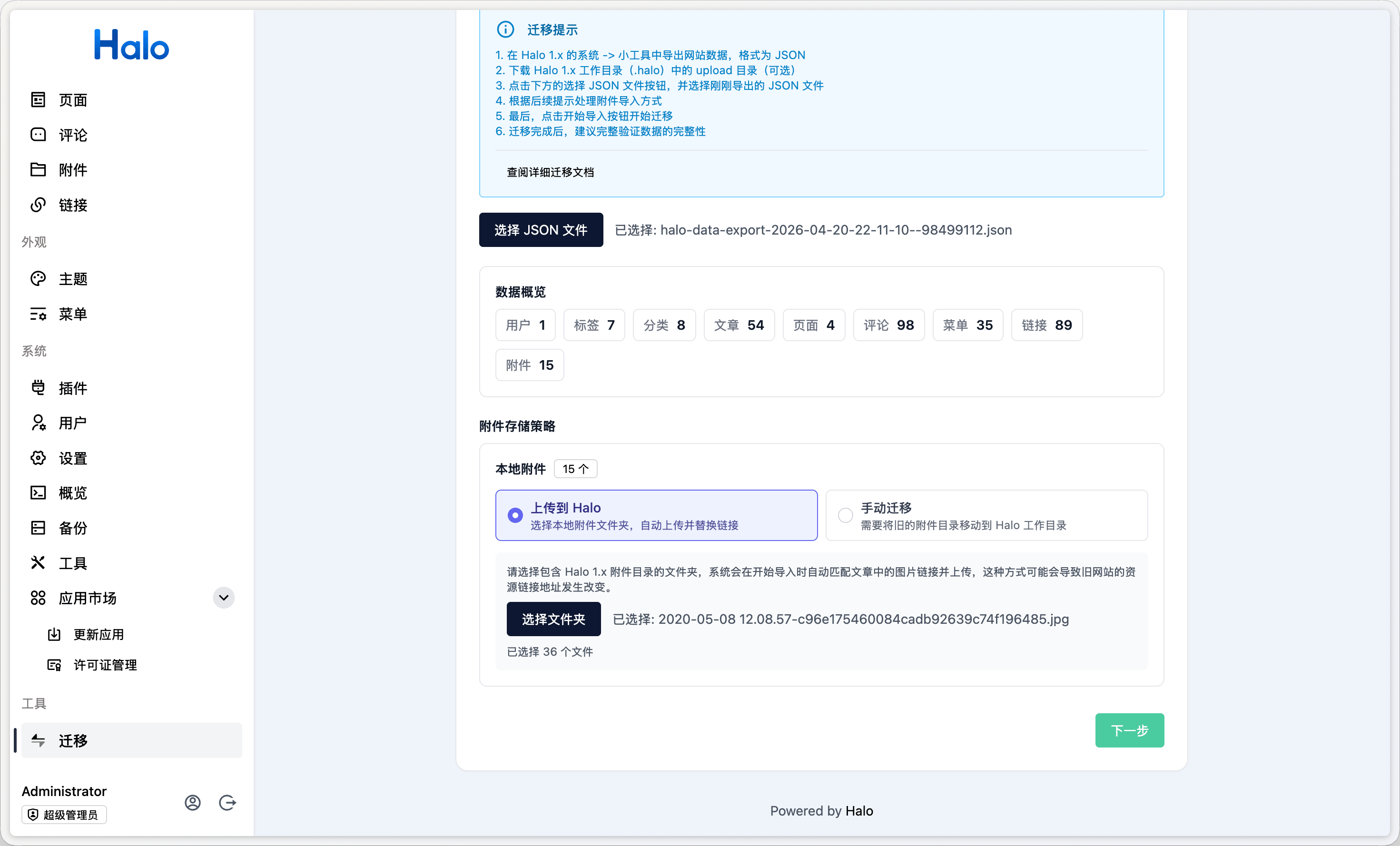Image resolution: width=1400 pixels, height=846 pixels.
Task: Collapse the 应用市场 chevron
Action: click(224, 598)
